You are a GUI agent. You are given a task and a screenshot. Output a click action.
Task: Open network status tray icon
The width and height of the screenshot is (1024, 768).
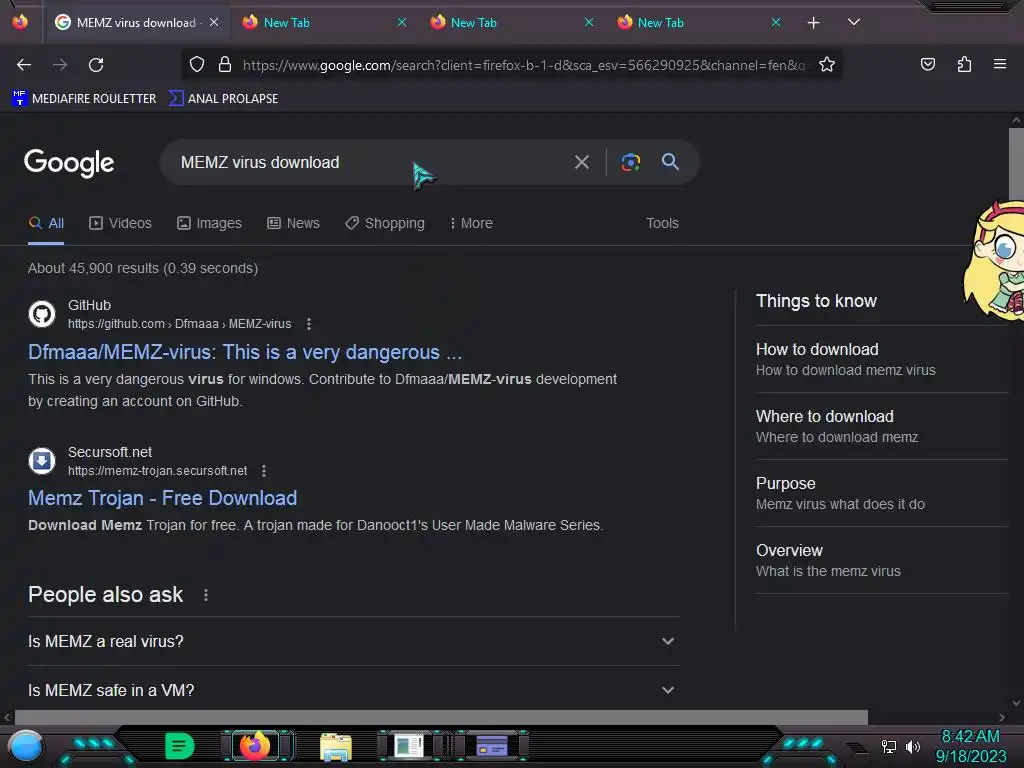889,746
